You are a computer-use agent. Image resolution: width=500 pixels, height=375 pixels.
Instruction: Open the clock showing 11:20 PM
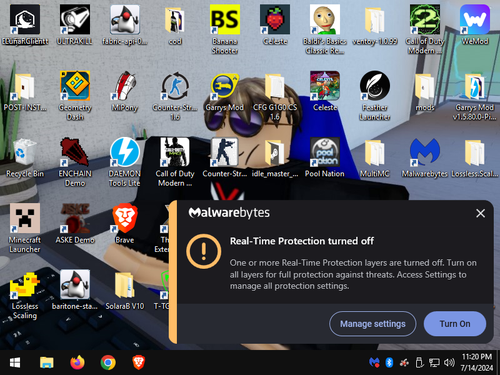click(x=477, y=363)
